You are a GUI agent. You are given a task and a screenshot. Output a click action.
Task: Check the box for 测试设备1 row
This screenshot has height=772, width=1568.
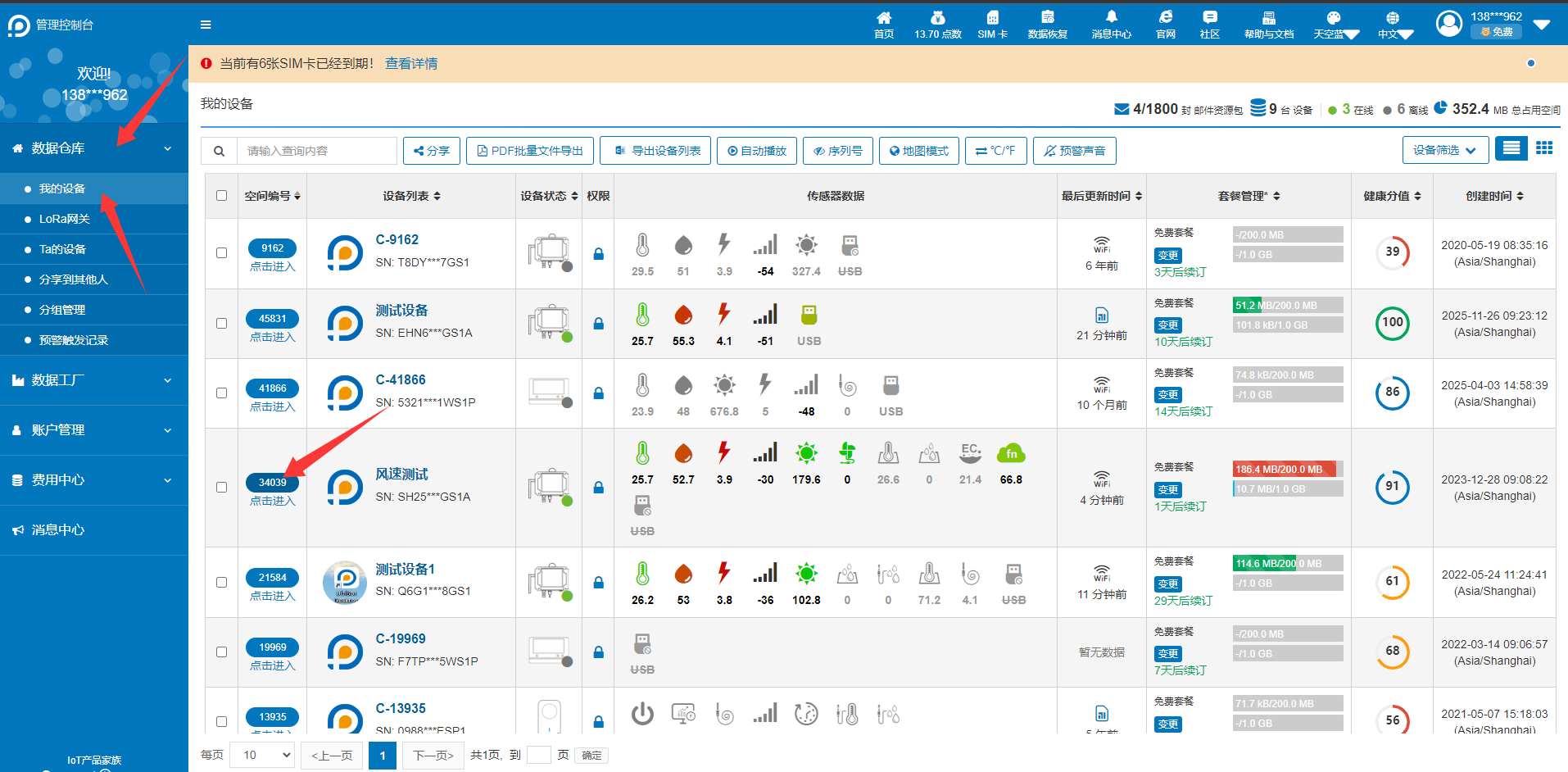221,582
